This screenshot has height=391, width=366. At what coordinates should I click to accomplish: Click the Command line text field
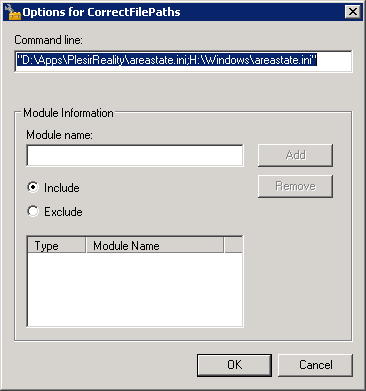183,61
